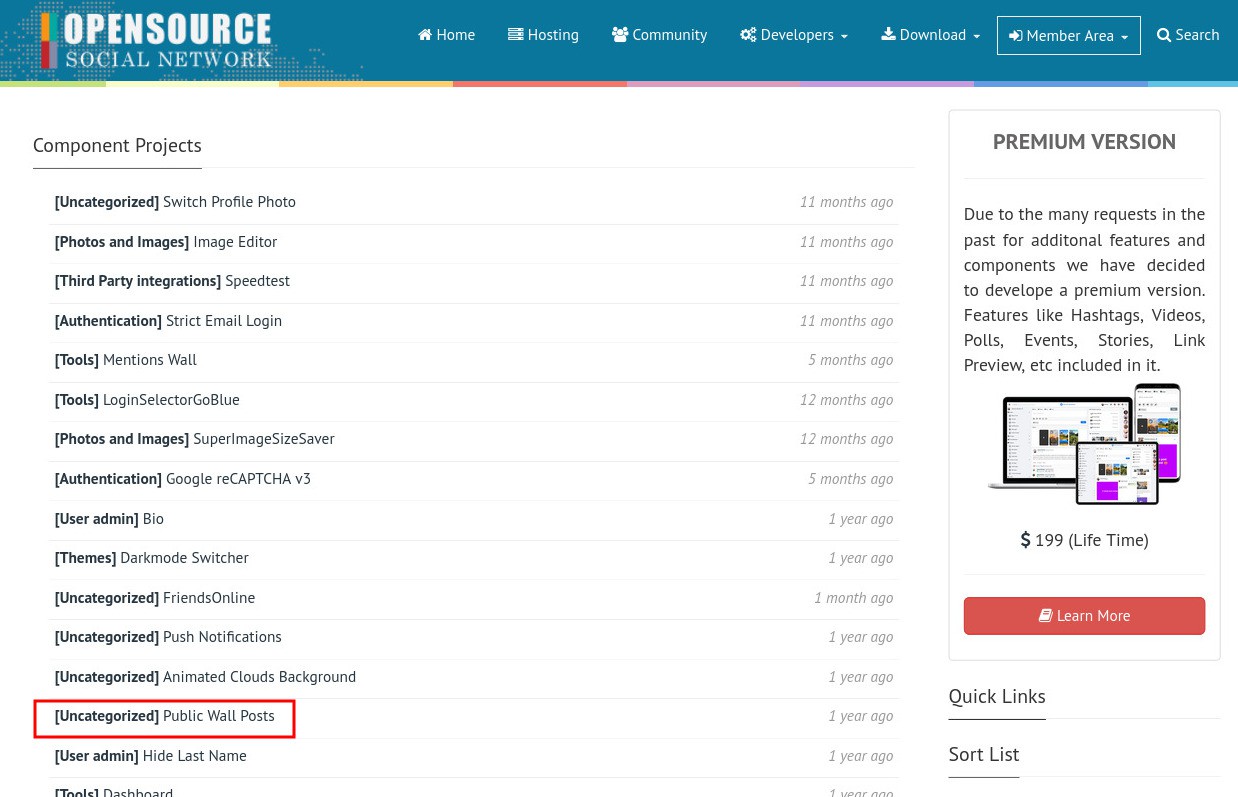This screenshot has height=797, width=1238.
Task: Click the Developers gears icon
Action: [748, 35]
